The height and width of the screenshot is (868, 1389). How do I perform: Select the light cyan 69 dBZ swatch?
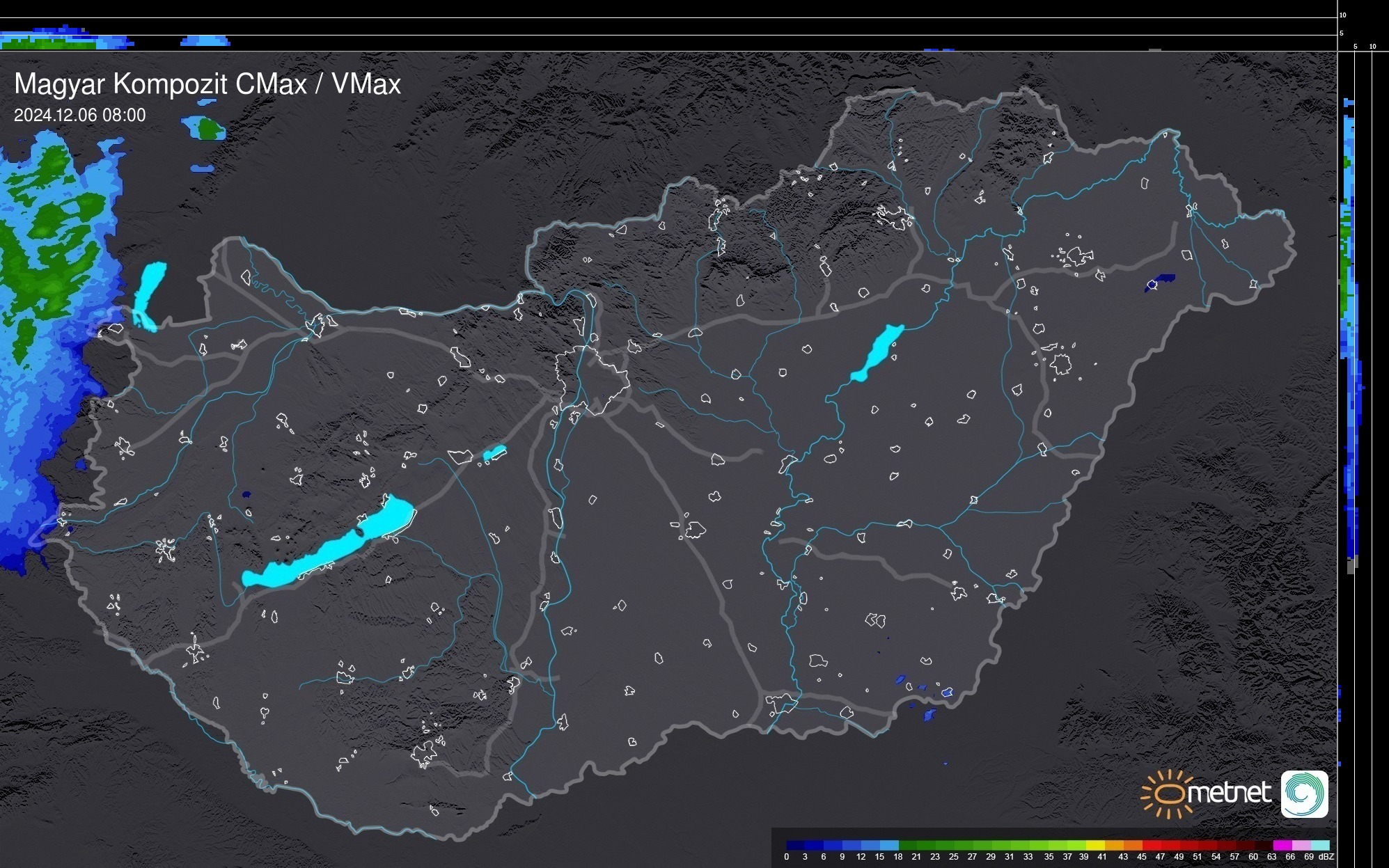1319,845
